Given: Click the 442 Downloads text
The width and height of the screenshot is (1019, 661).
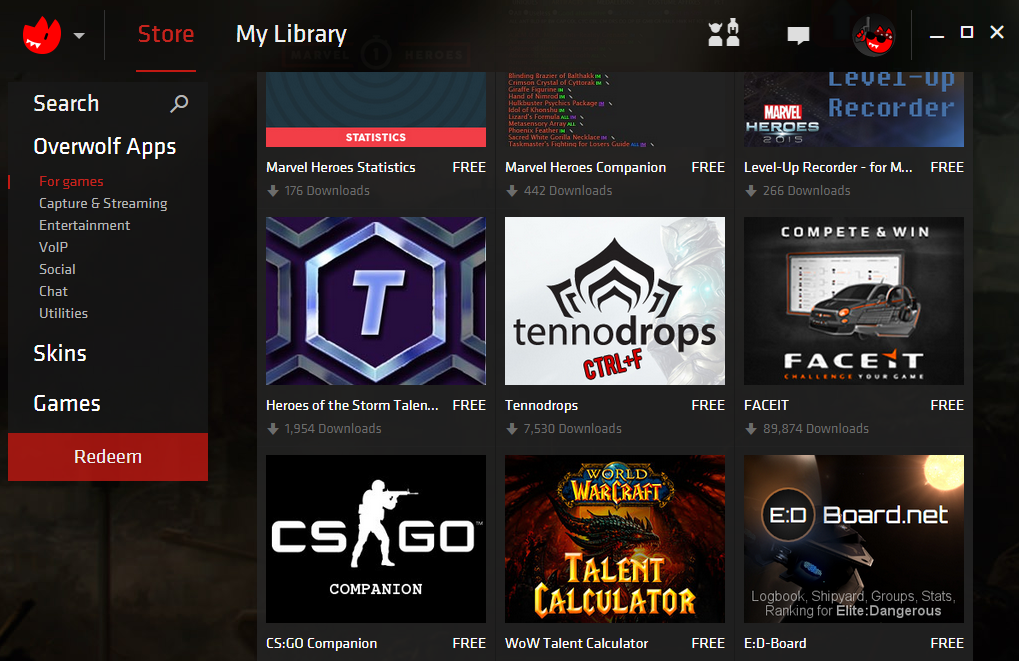Looking at the screenshot, I should (x=568, y=191).
